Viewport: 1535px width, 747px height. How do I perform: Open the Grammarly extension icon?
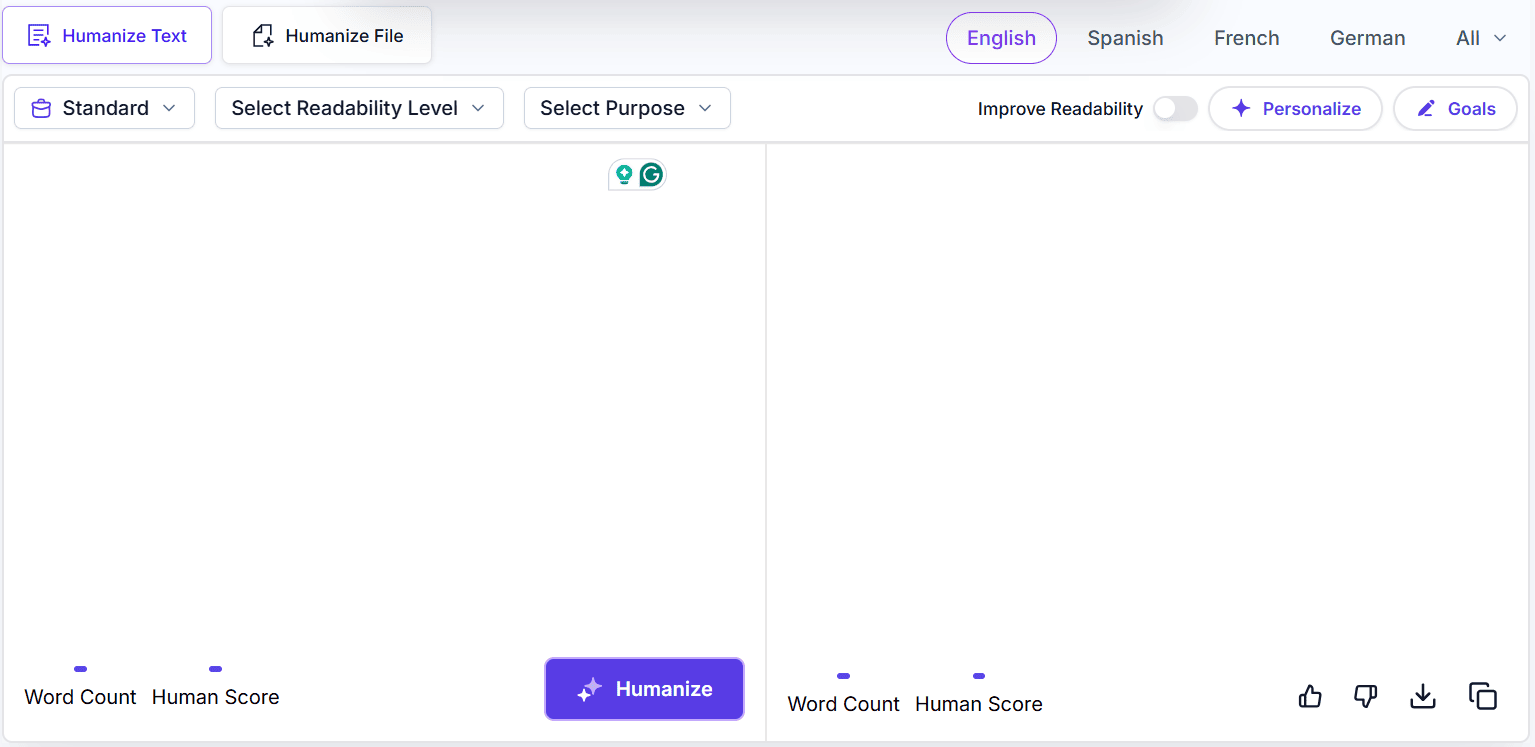pyautogui.click(x=651, y=175)
